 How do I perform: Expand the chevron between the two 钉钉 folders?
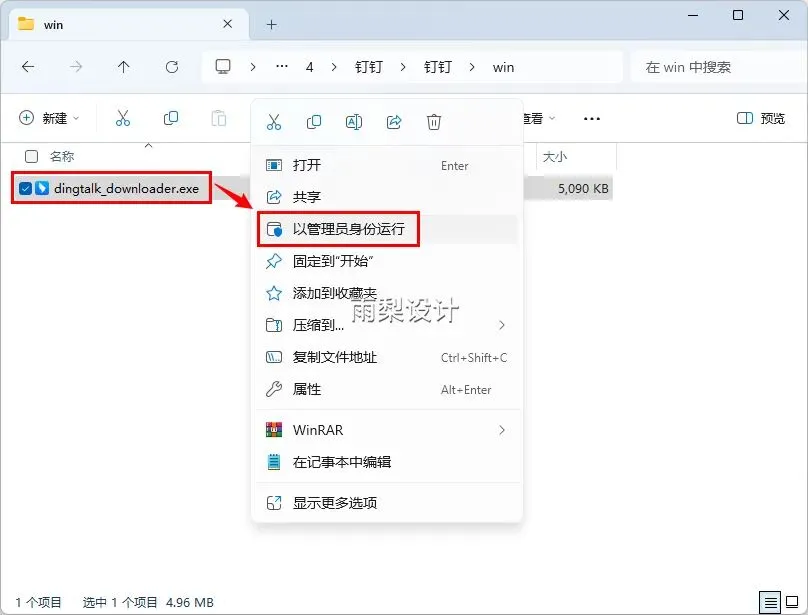point(402,67)
